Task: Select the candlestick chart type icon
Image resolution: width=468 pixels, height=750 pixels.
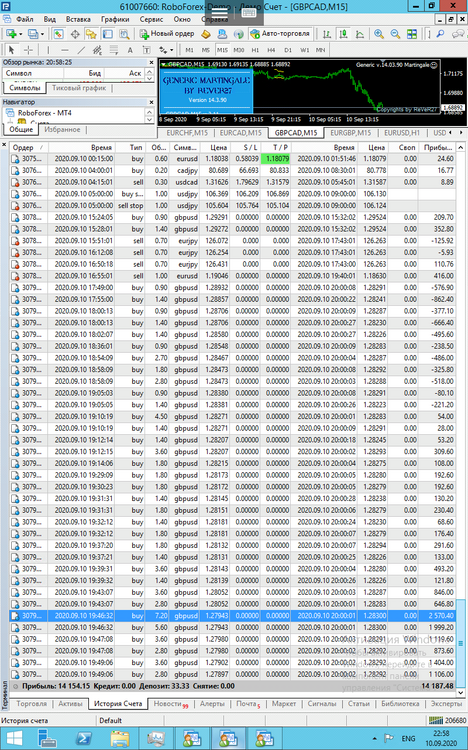Action: point(343,34)
